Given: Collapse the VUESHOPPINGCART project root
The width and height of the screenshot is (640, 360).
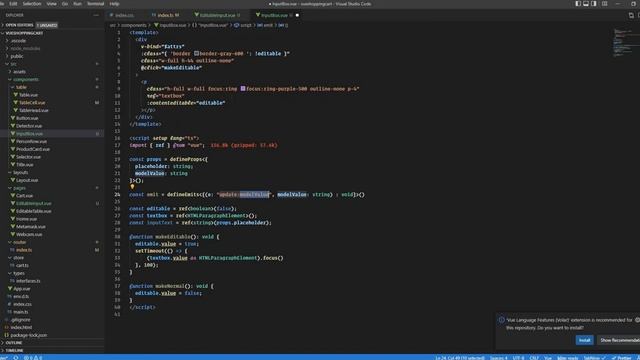Looking at the screenshot, I should (24, 33).
